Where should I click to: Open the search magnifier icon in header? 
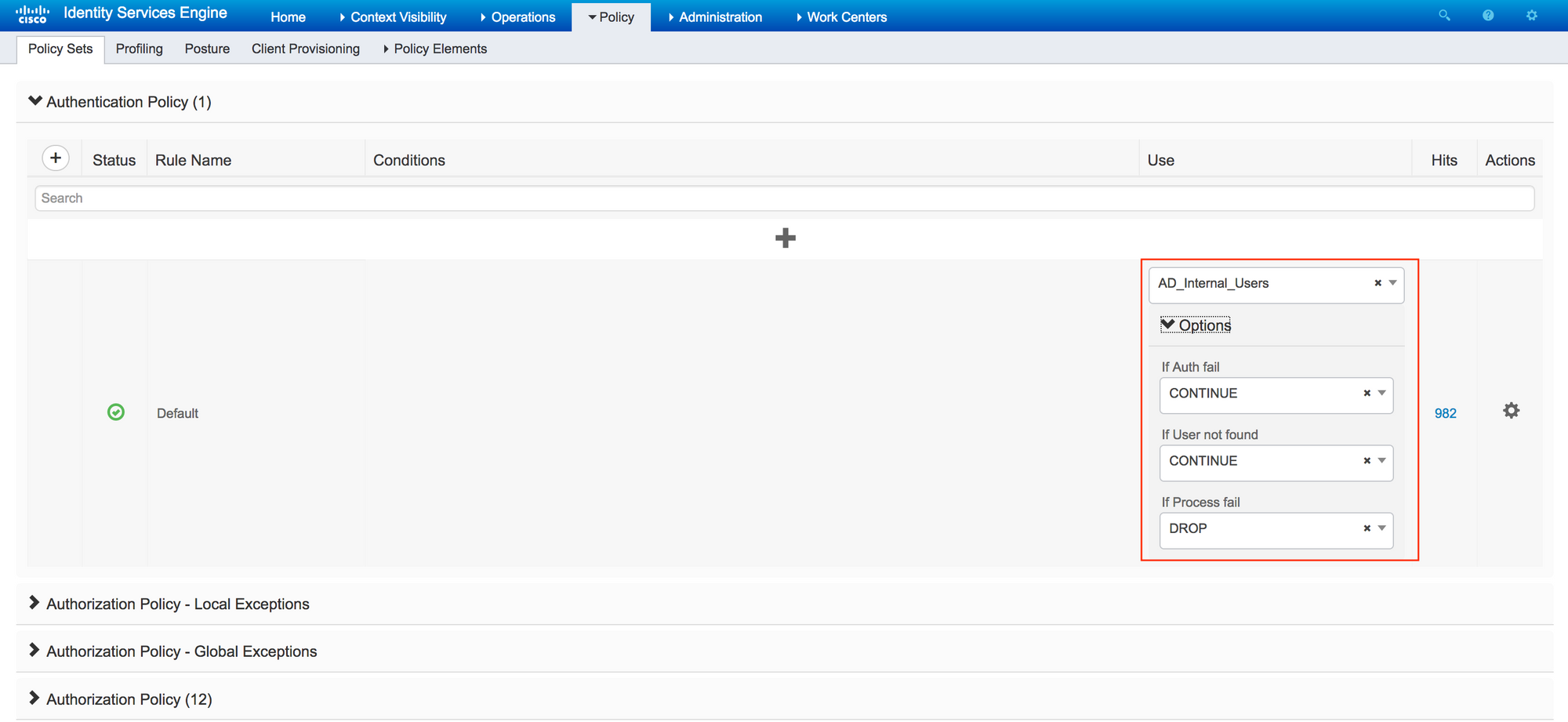1444,16
